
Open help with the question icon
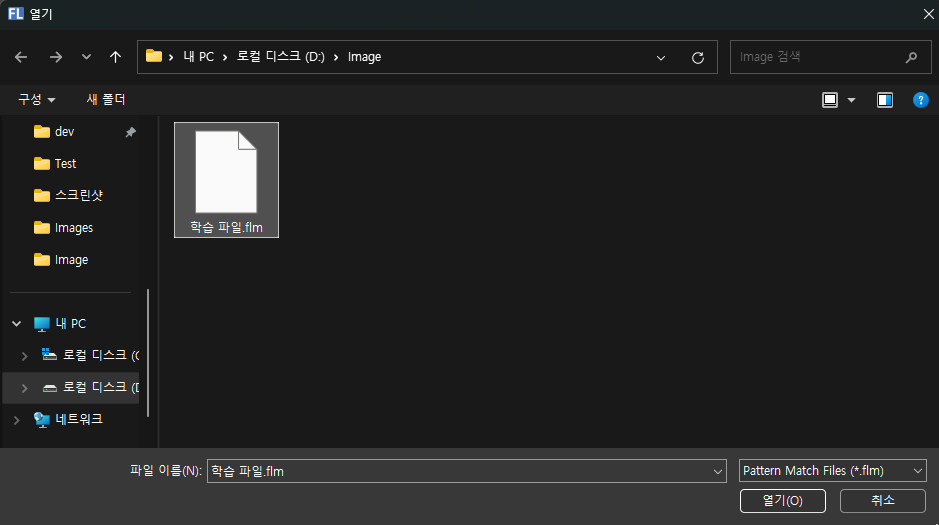point(920,100)
